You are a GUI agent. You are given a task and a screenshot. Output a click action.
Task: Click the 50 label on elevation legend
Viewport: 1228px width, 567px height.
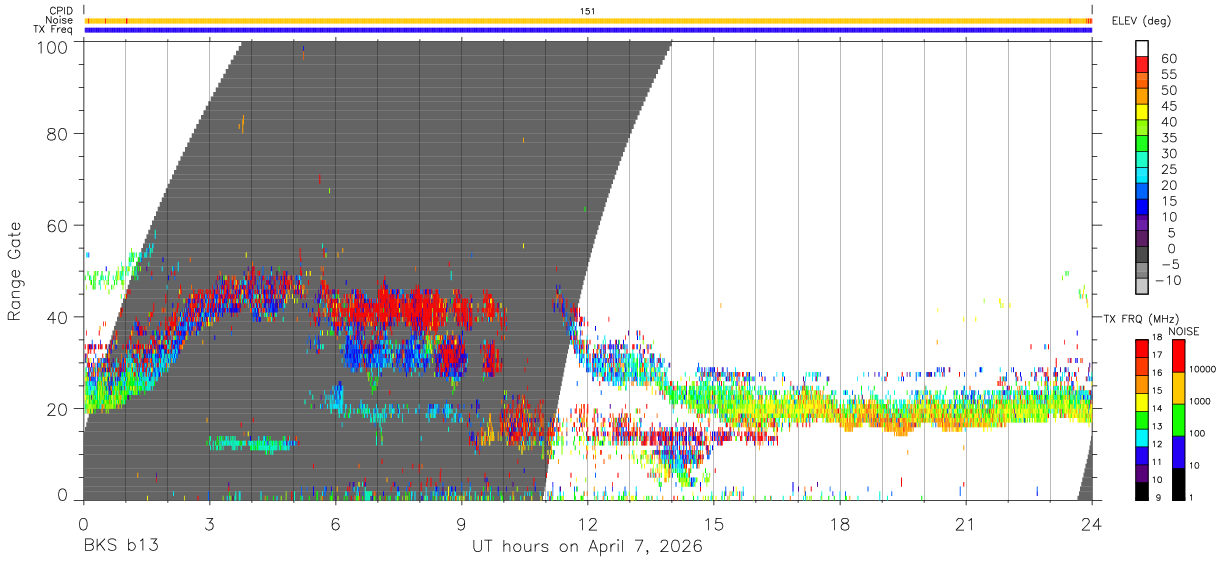(x=1167, y=90)
